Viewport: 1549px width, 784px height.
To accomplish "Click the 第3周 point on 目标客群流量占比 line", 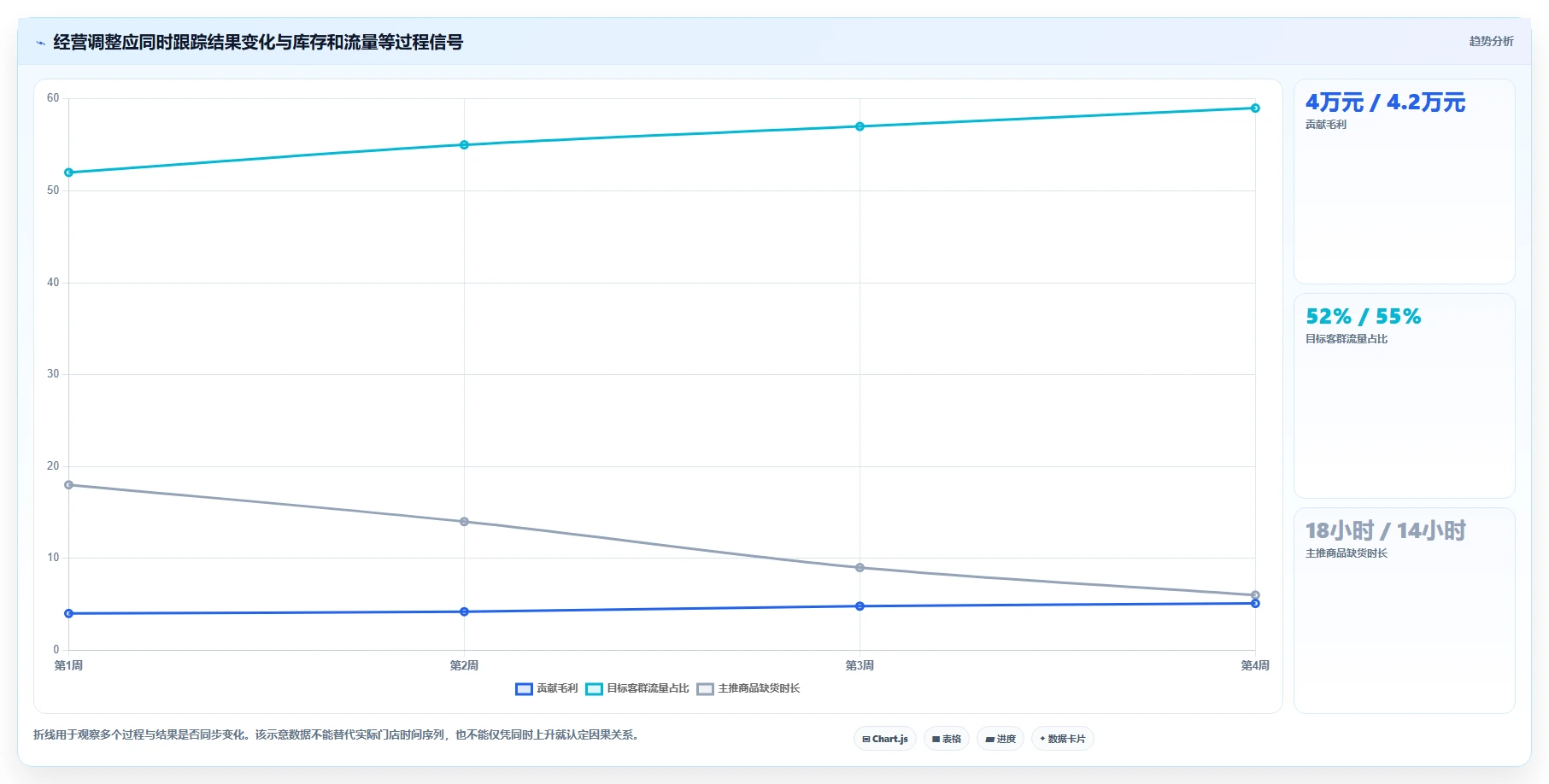I will pyautogui.click(x=860, y=126).
